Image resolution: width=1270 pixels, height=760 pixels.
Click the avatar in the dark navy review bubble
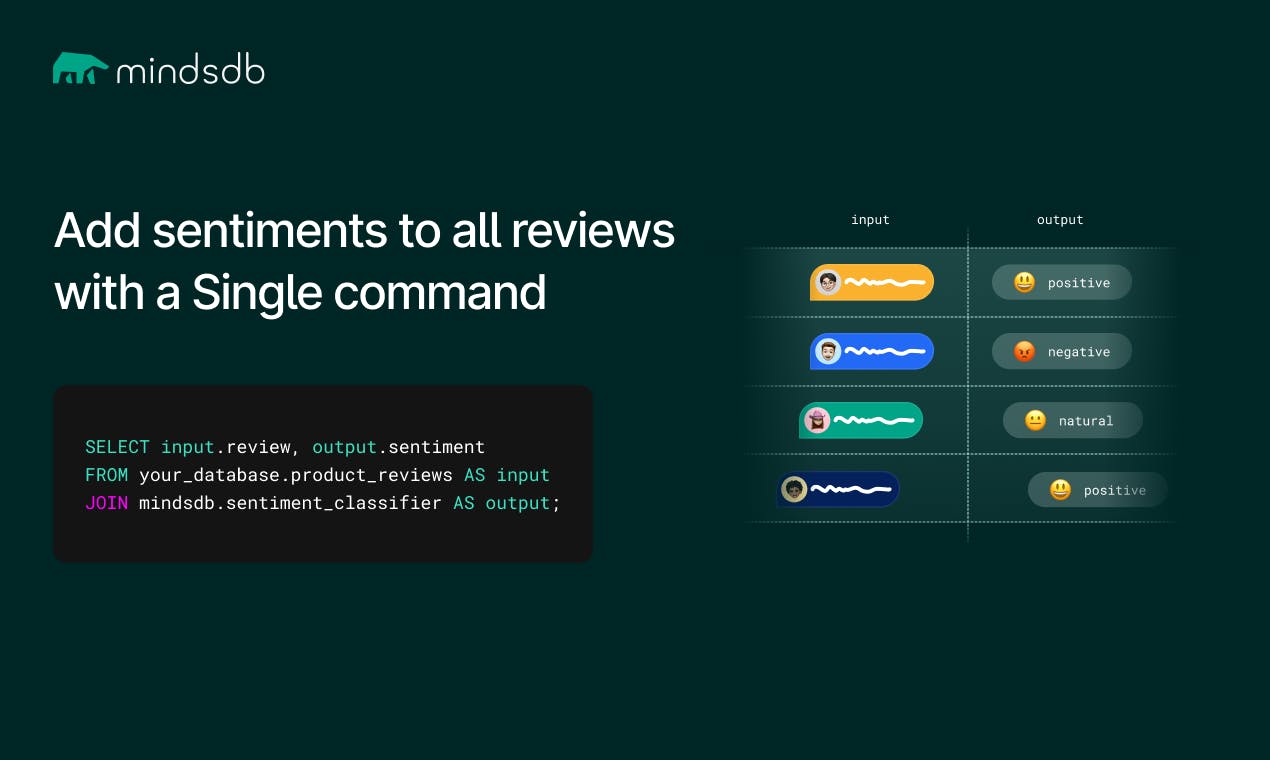pyautogui.click(x=794, y=489)
